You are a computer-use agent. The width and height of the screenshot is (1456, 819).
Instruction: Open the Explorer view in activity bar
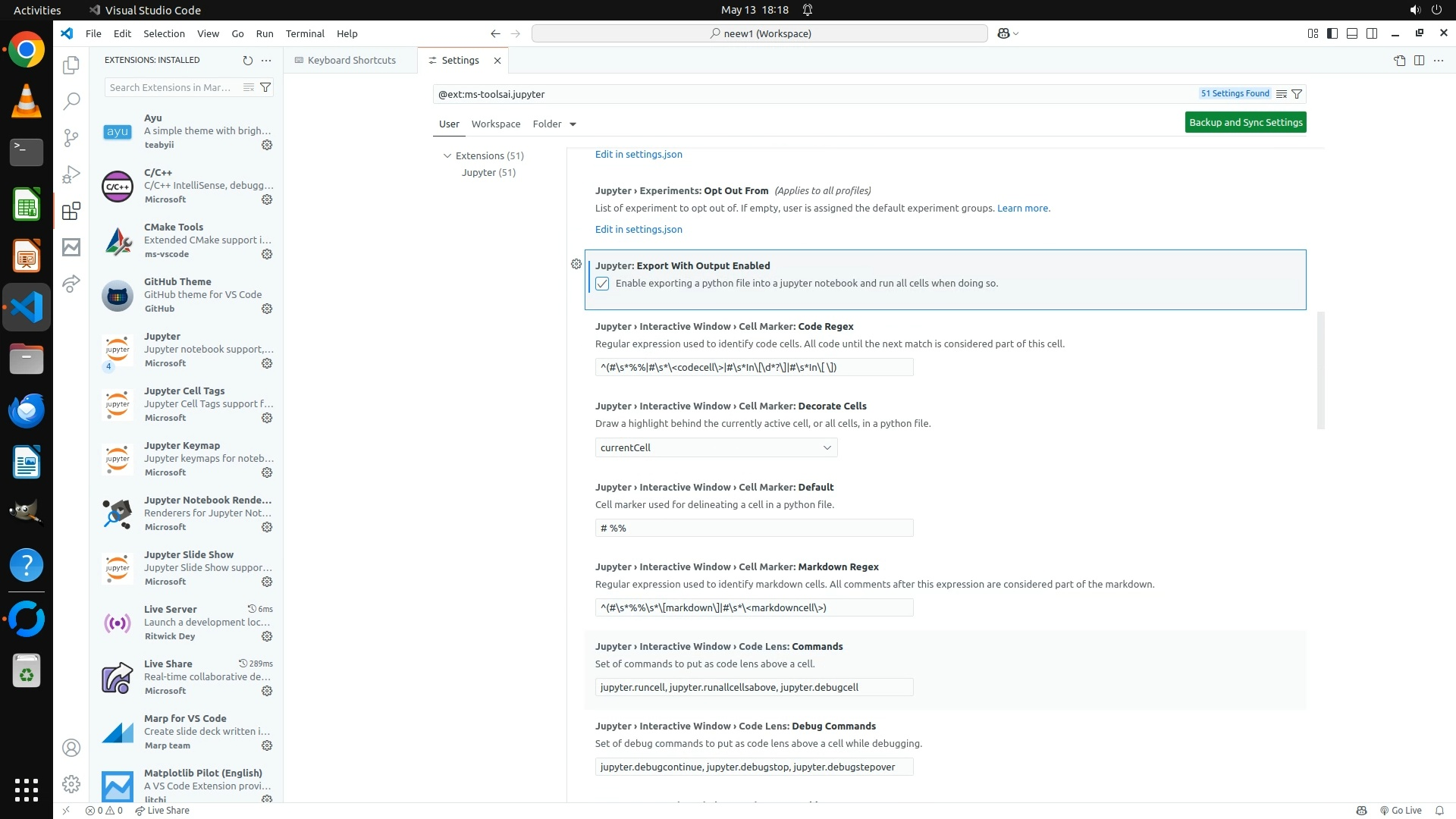click(x=71, y=65)
